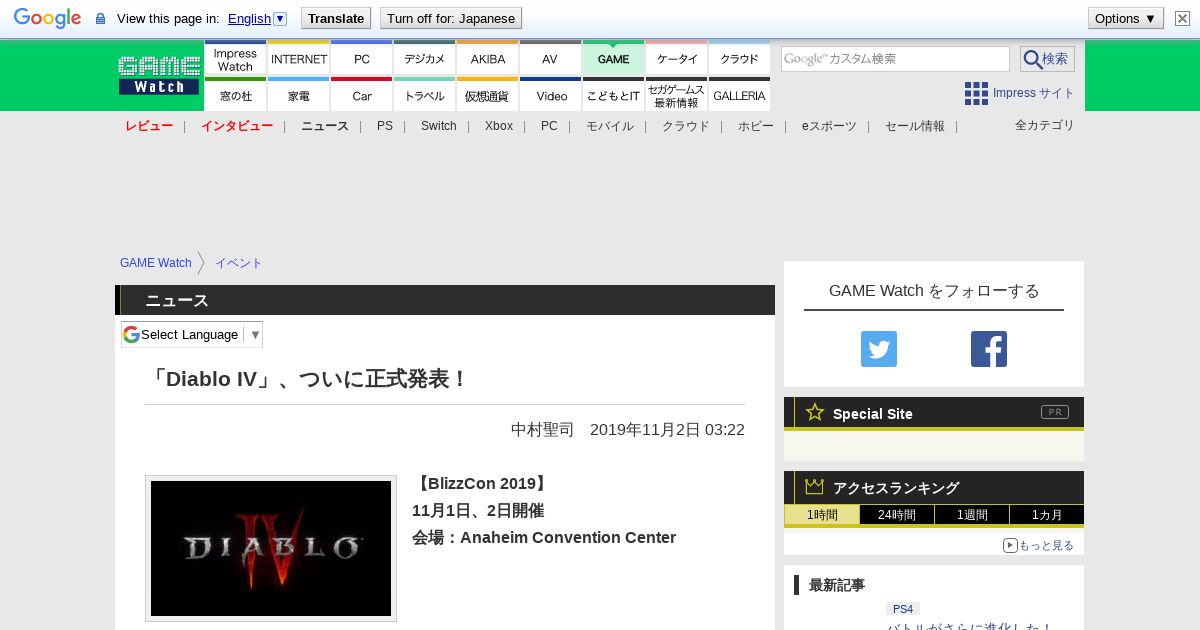Open the Car Watch tab
Viewport: 1200px width, 630px height.
tap(362, 95)
